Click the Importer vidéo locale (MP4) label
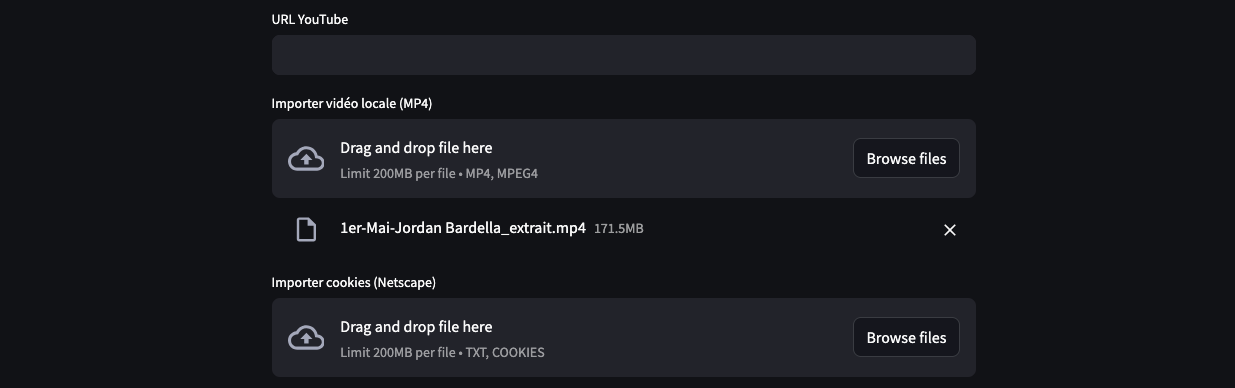The image size is (1235, 388). (352, 103)
